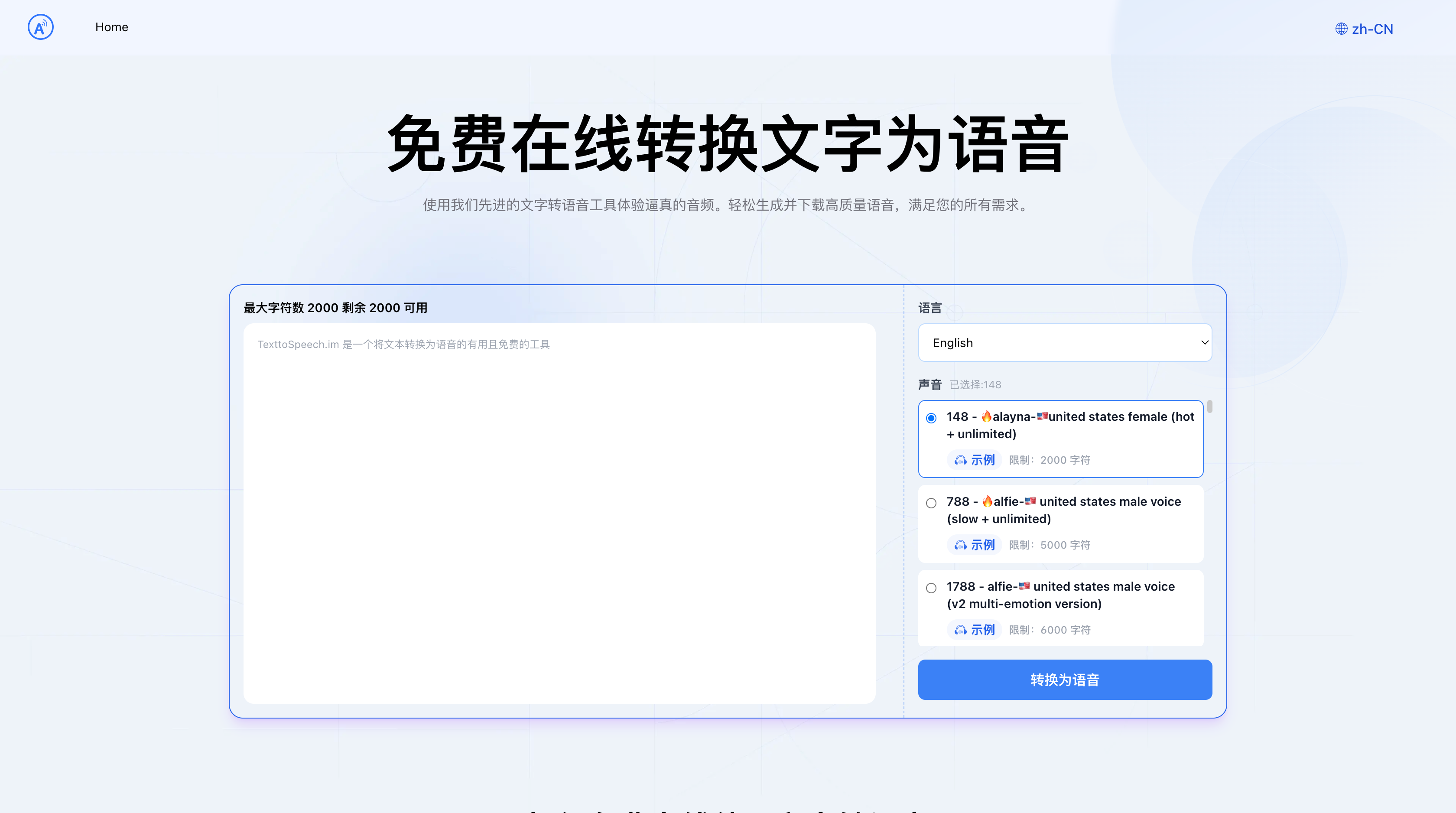
Task: Click the 语言 section label
Action: coord(930,308)
